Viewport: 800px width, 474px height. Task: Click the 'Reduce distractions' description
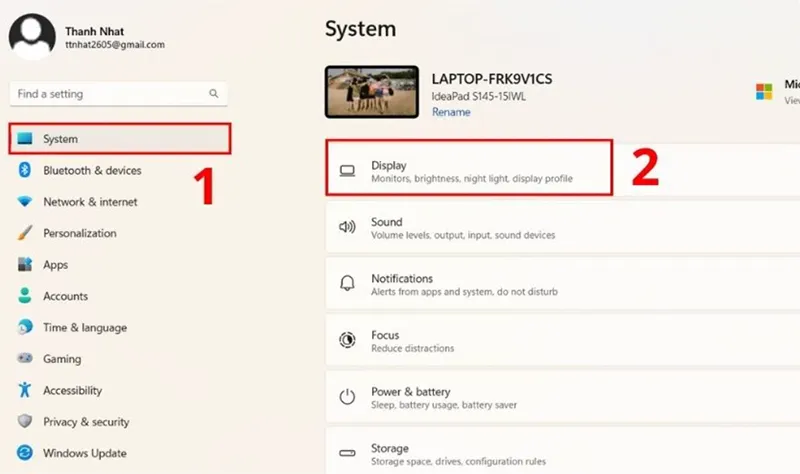[x=412, y=348]
